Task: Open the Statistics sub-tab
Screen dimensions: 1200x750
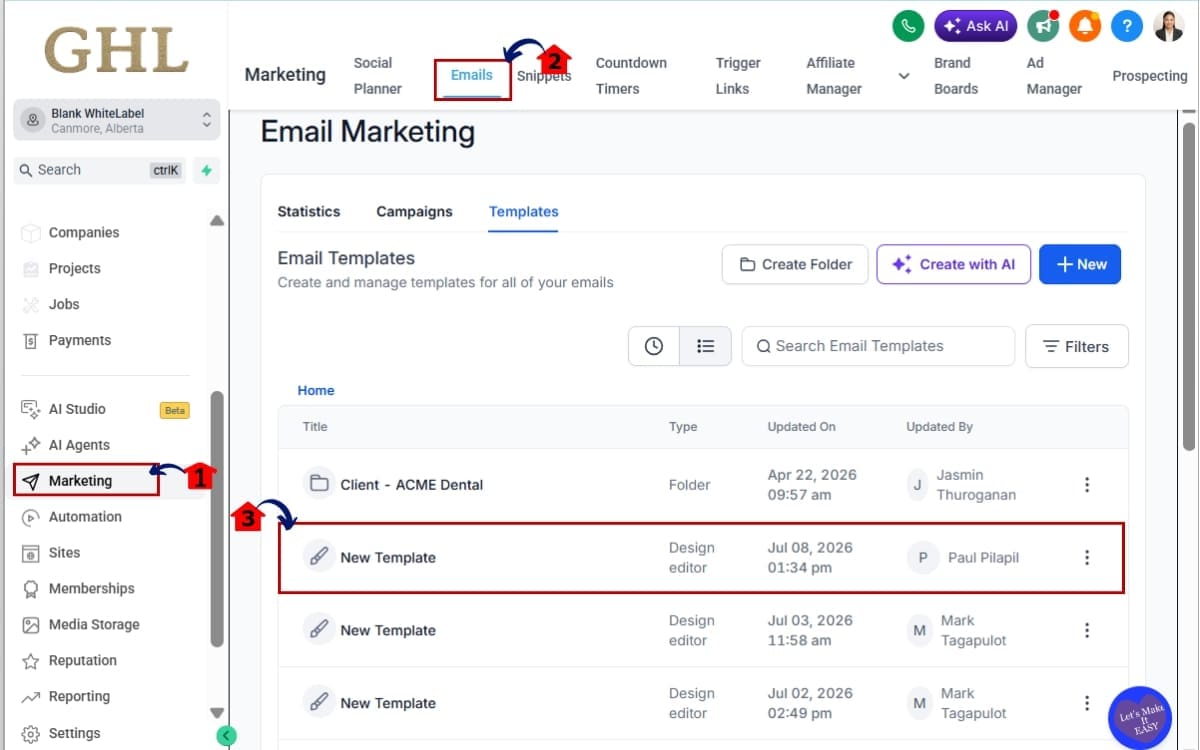Action: click(309, 212)
